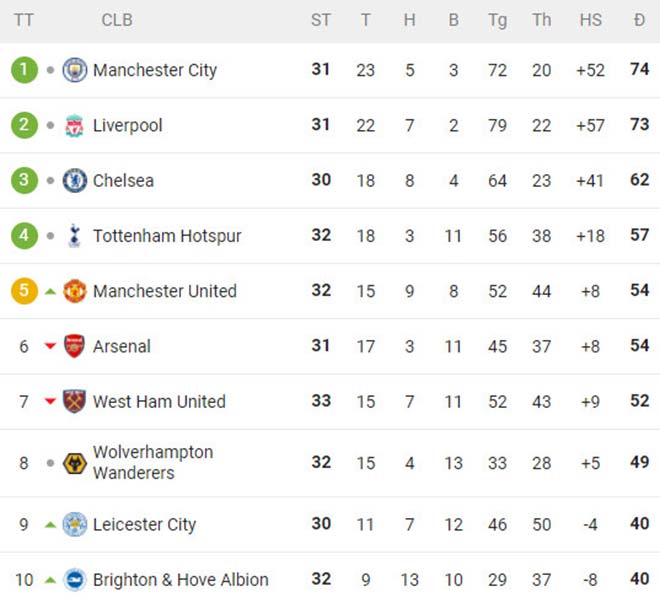This screenshot has height=603, width=660.
Task: Click the Chelsea club crest
Action: [x=75, y=181]
